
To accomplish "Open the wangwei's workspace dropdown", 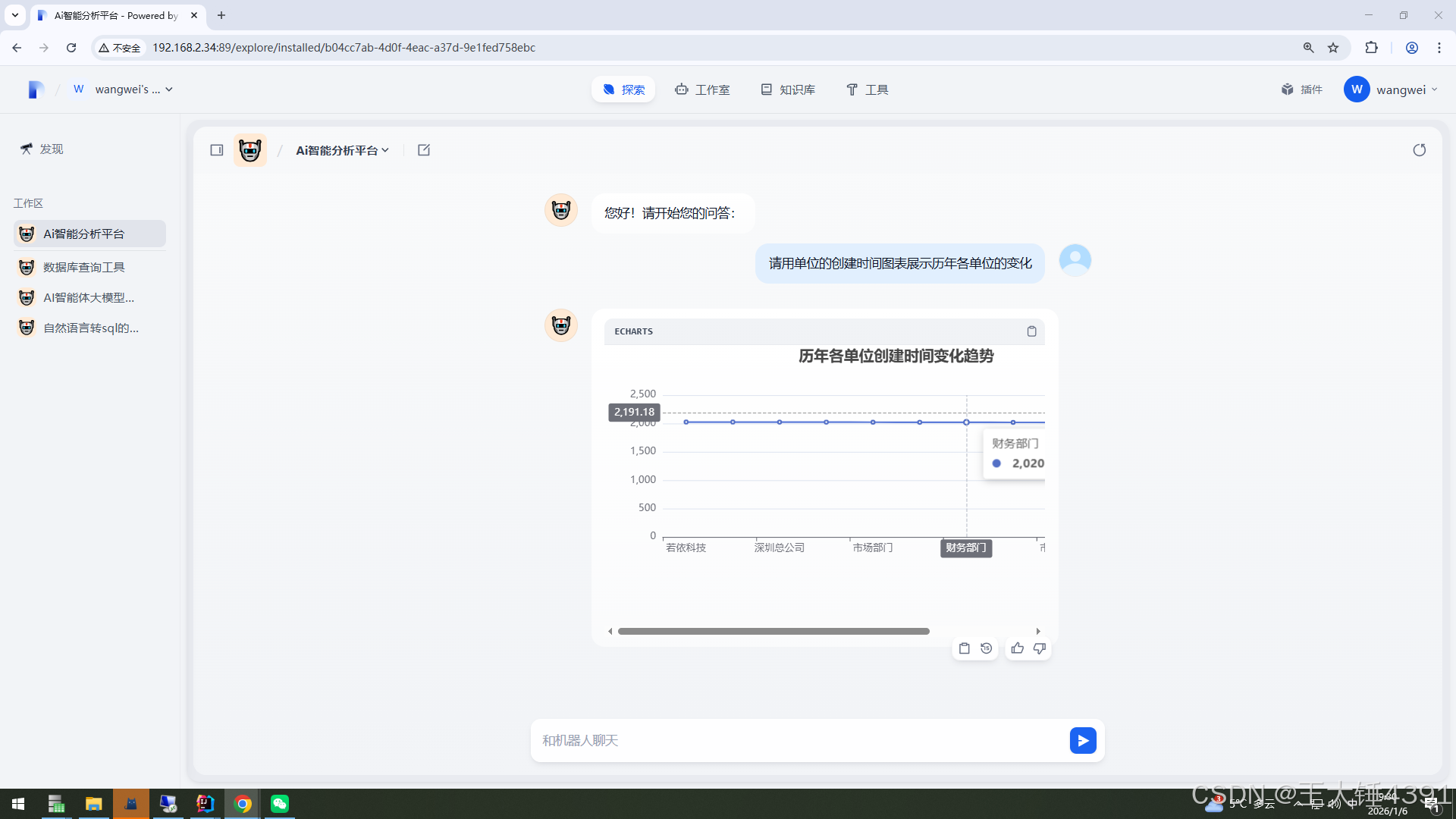I will 124,89.
